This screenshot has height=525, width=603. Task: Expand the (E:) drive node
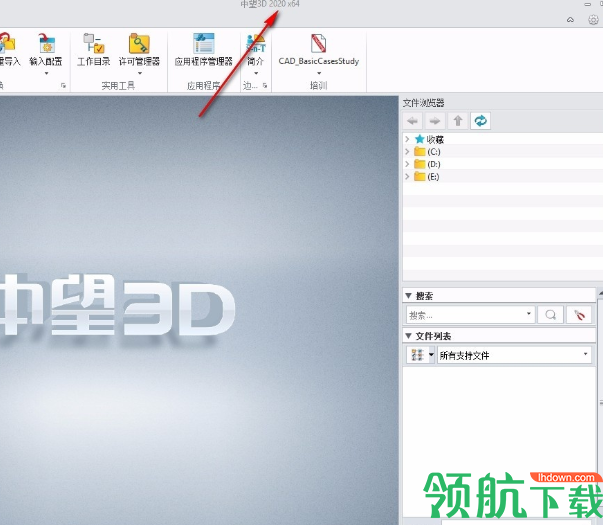(x=407, y=176)
